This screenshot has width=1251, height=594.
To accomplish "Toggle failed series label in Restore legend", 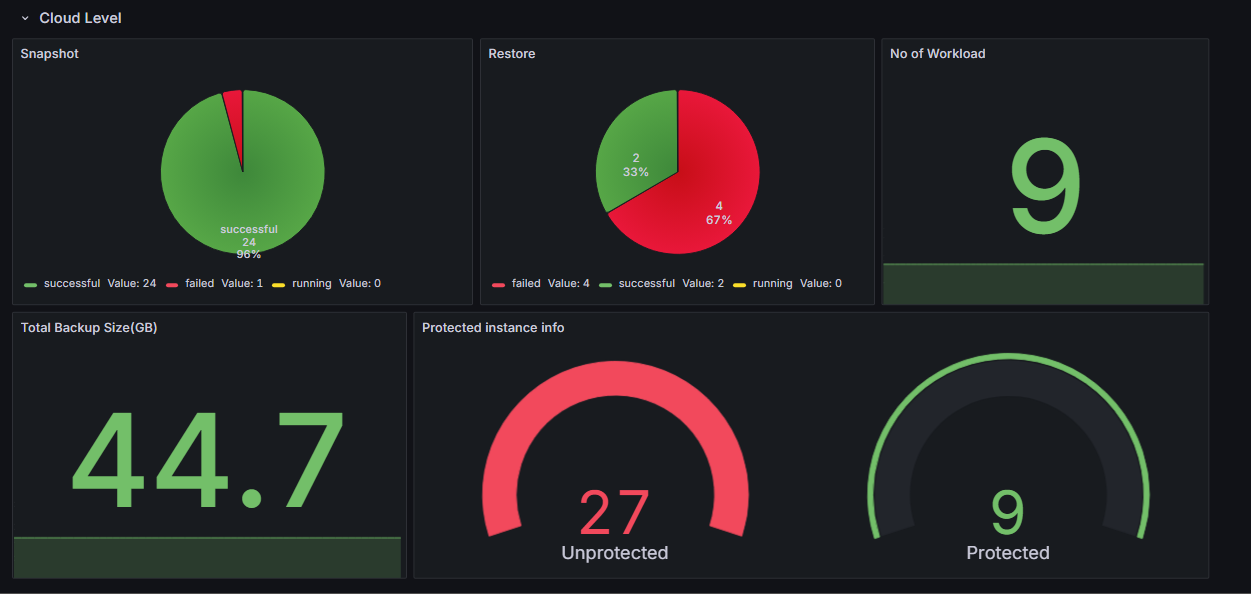I will click(x=526, y=284).
